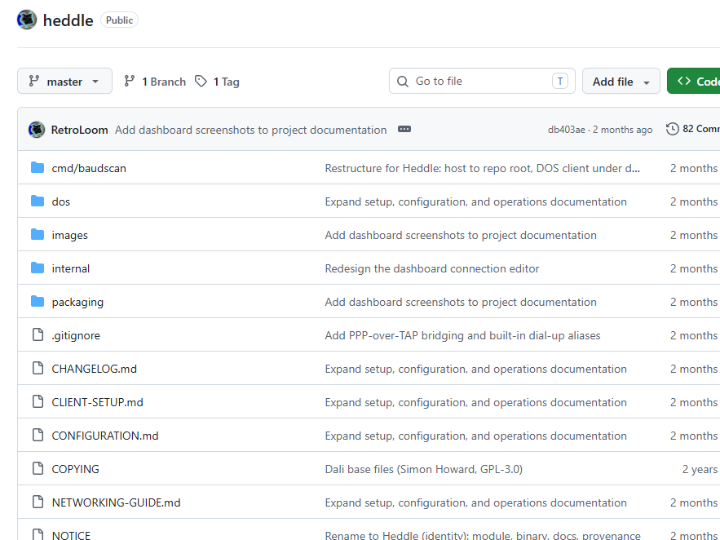Open 'Redesign the dashboard connection editor' commit
The width and height of the screenshot is (720, 540).
432,269
